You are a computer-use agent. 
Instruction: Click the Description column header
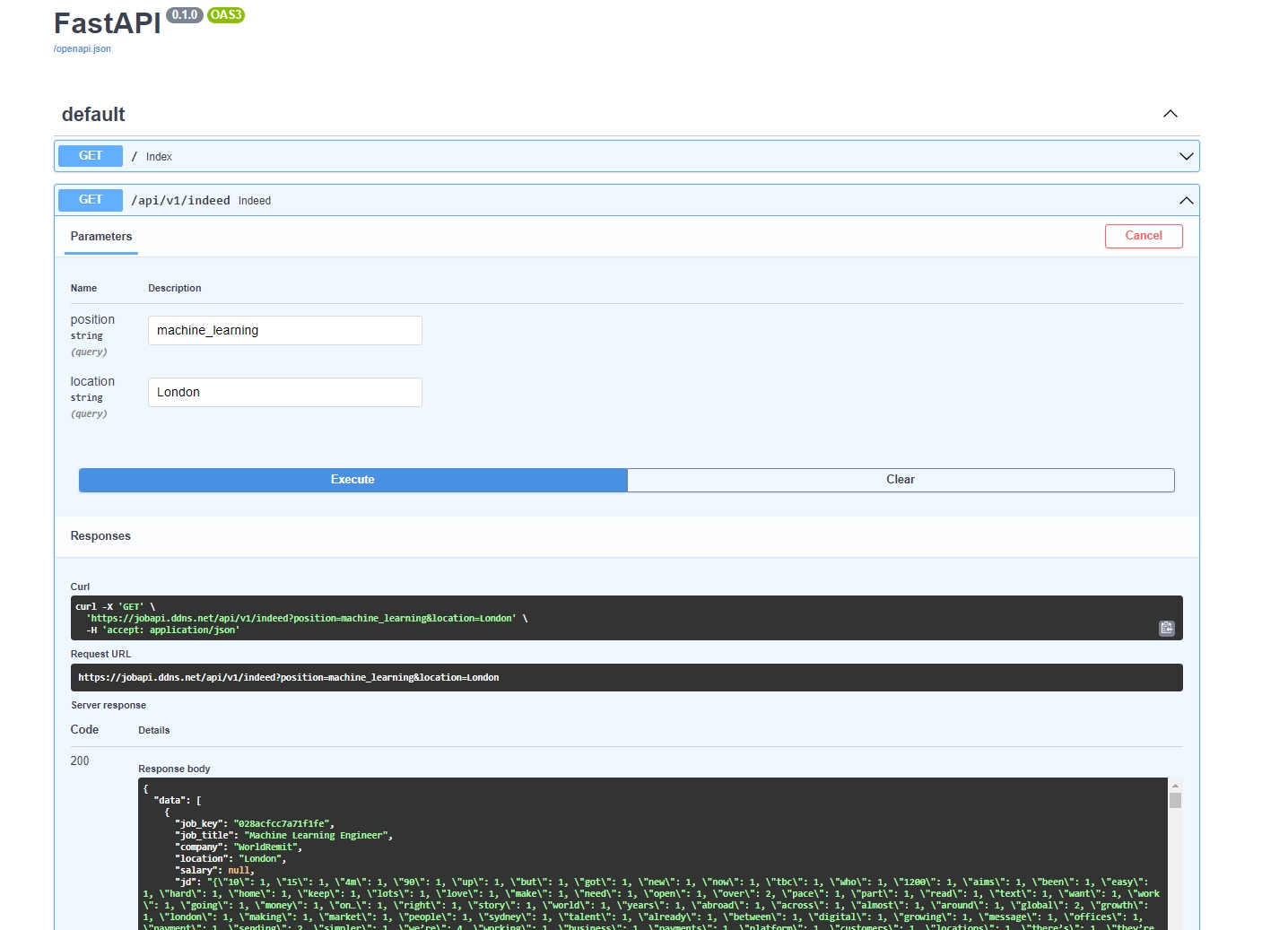pos(175,288)
